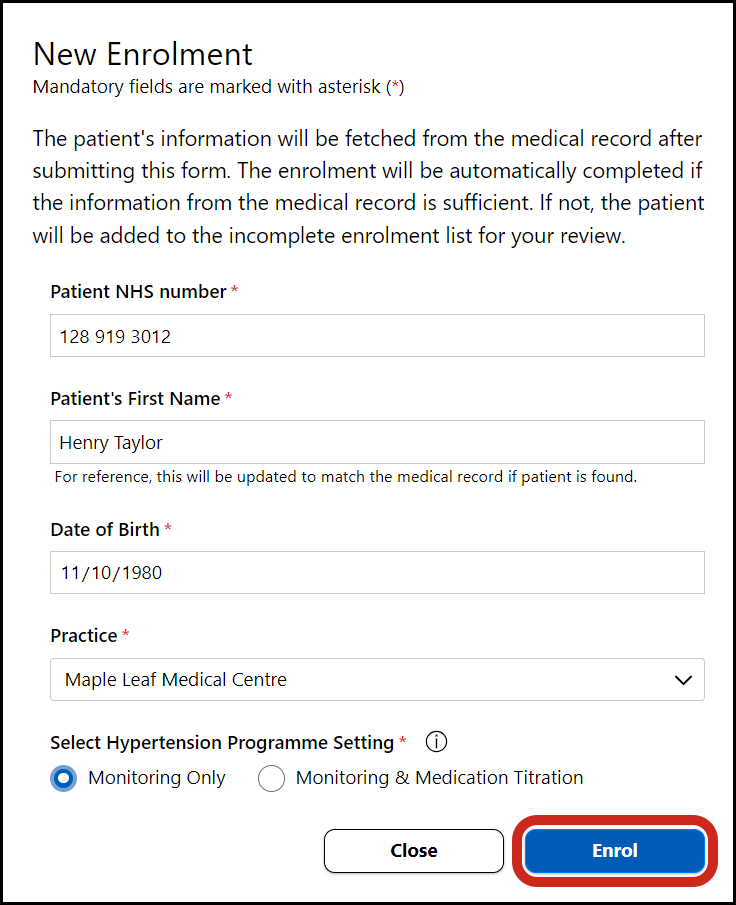The width and height of the screenshot is (736, 905).
Task: Select the Monitoring Only radio button
Action: point(64,778)
